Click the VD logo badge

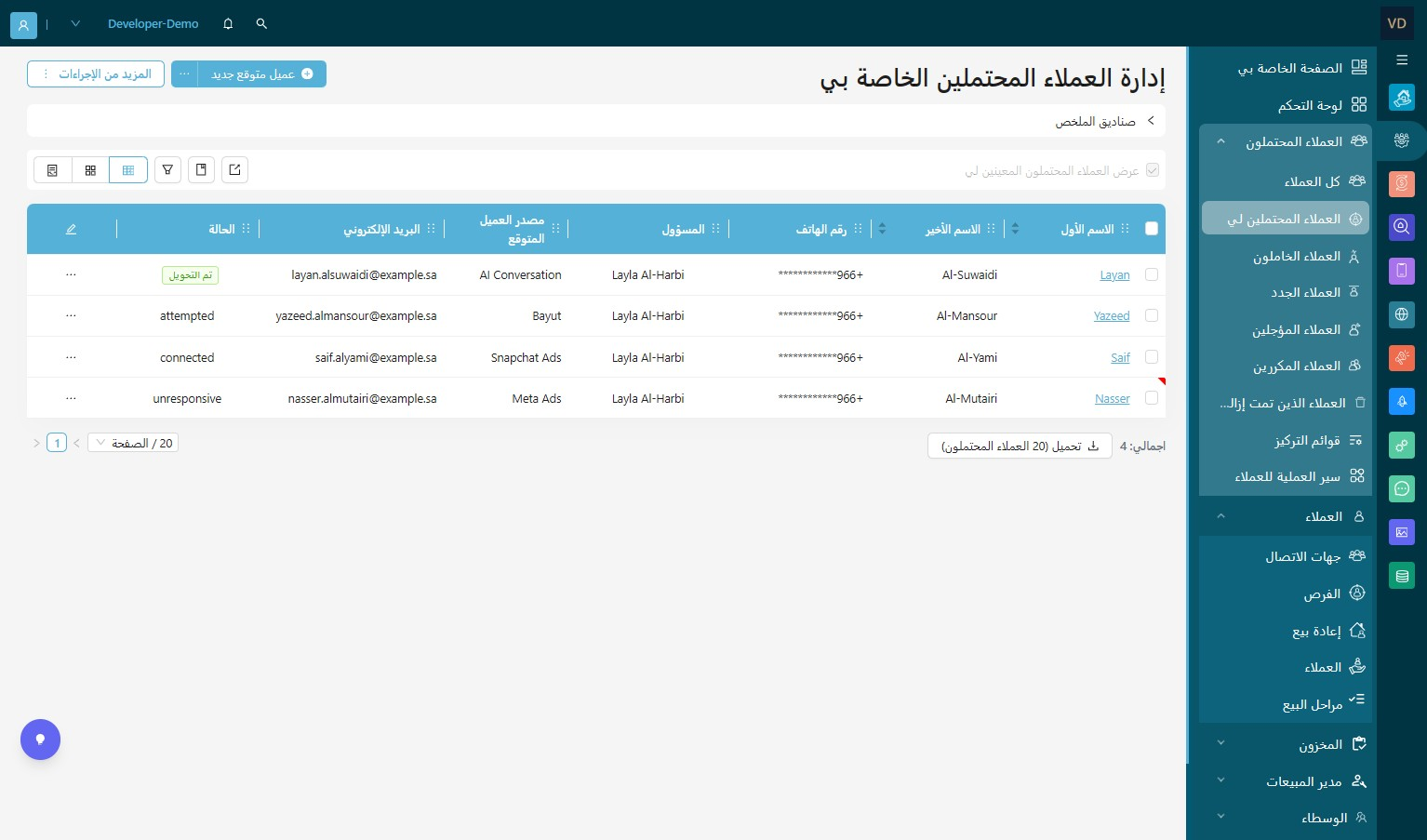(x=1396, y=24)
